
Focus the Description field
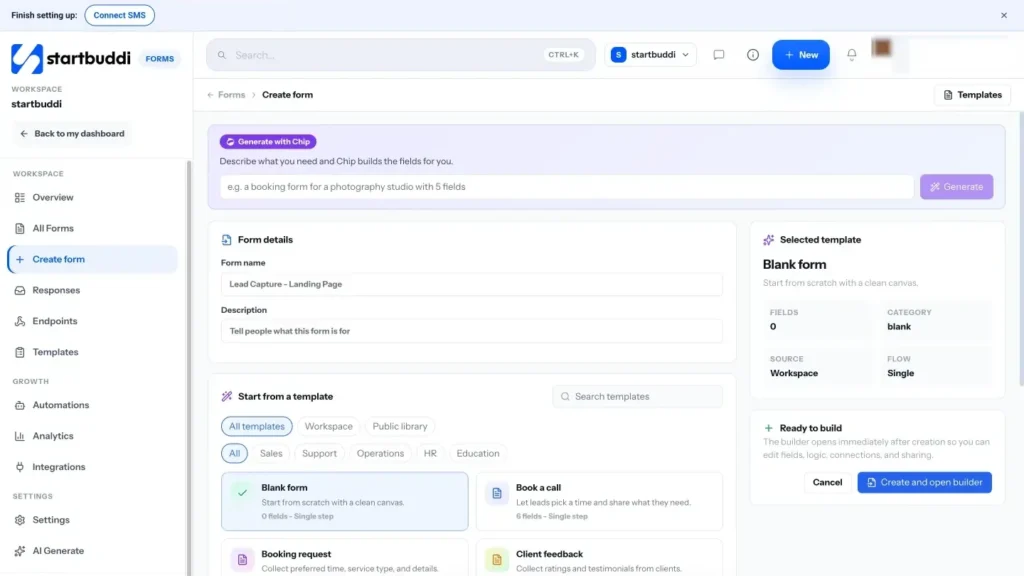[x=472, y=331]
